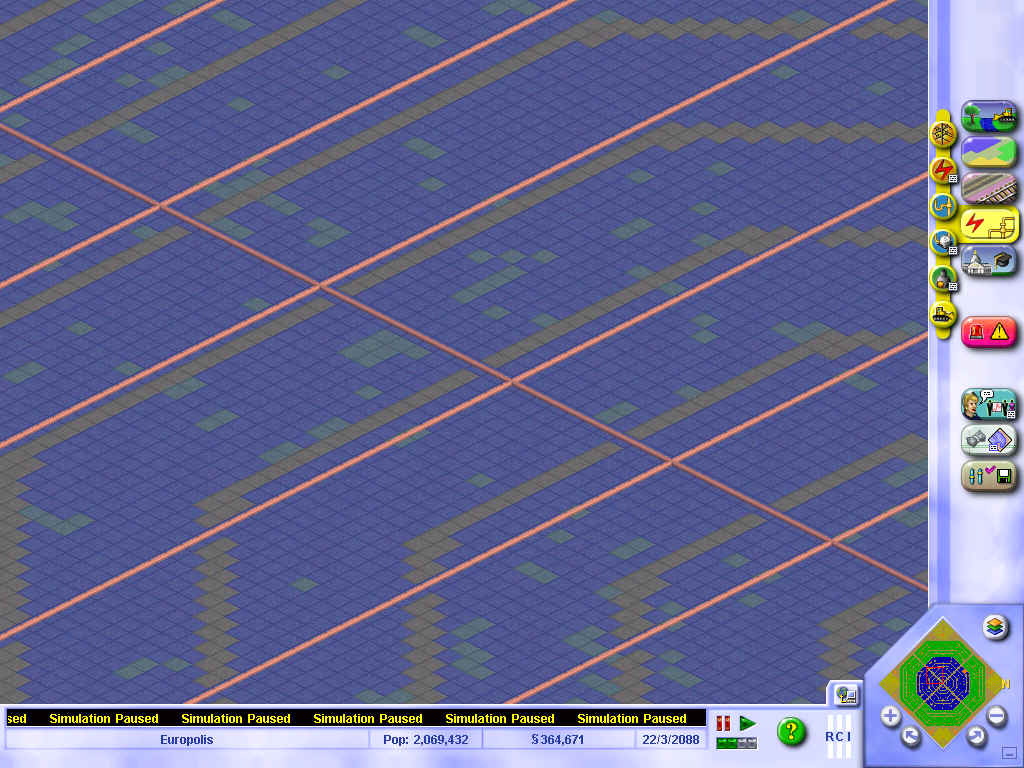Open the Landscape tools with bulldozer and tree
The height and width of the screenshot is (768, 1024).
click(989, 117)
